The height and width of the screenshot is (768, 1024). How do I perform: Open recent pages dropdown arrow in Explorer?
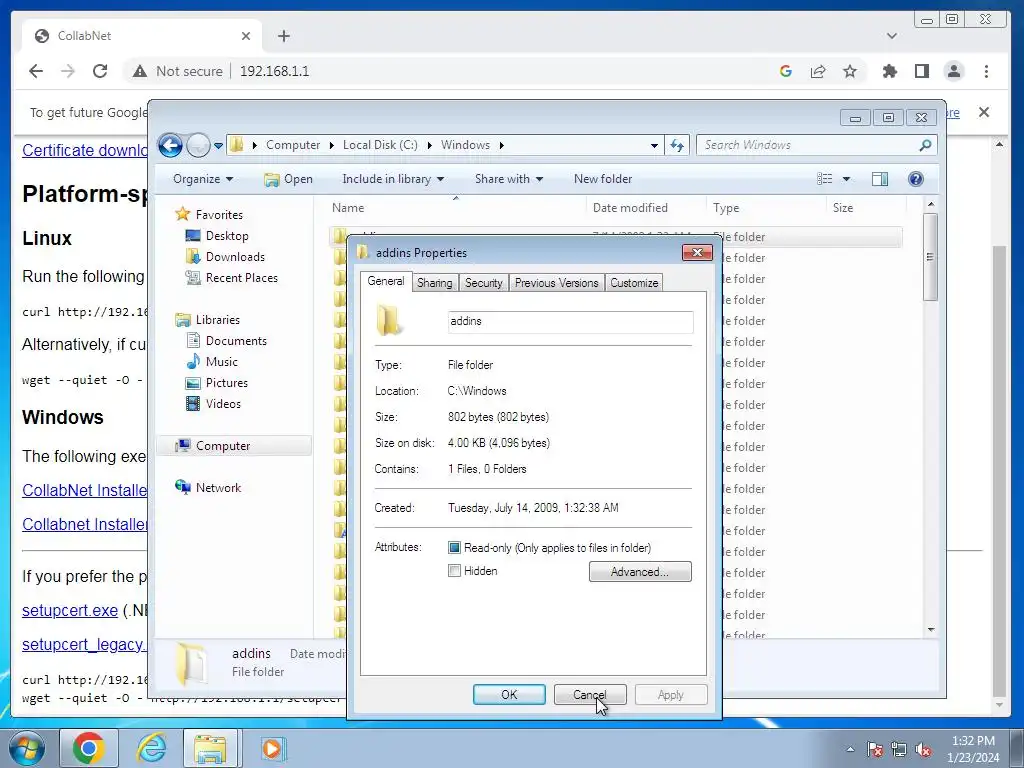[x=218, y=146]
